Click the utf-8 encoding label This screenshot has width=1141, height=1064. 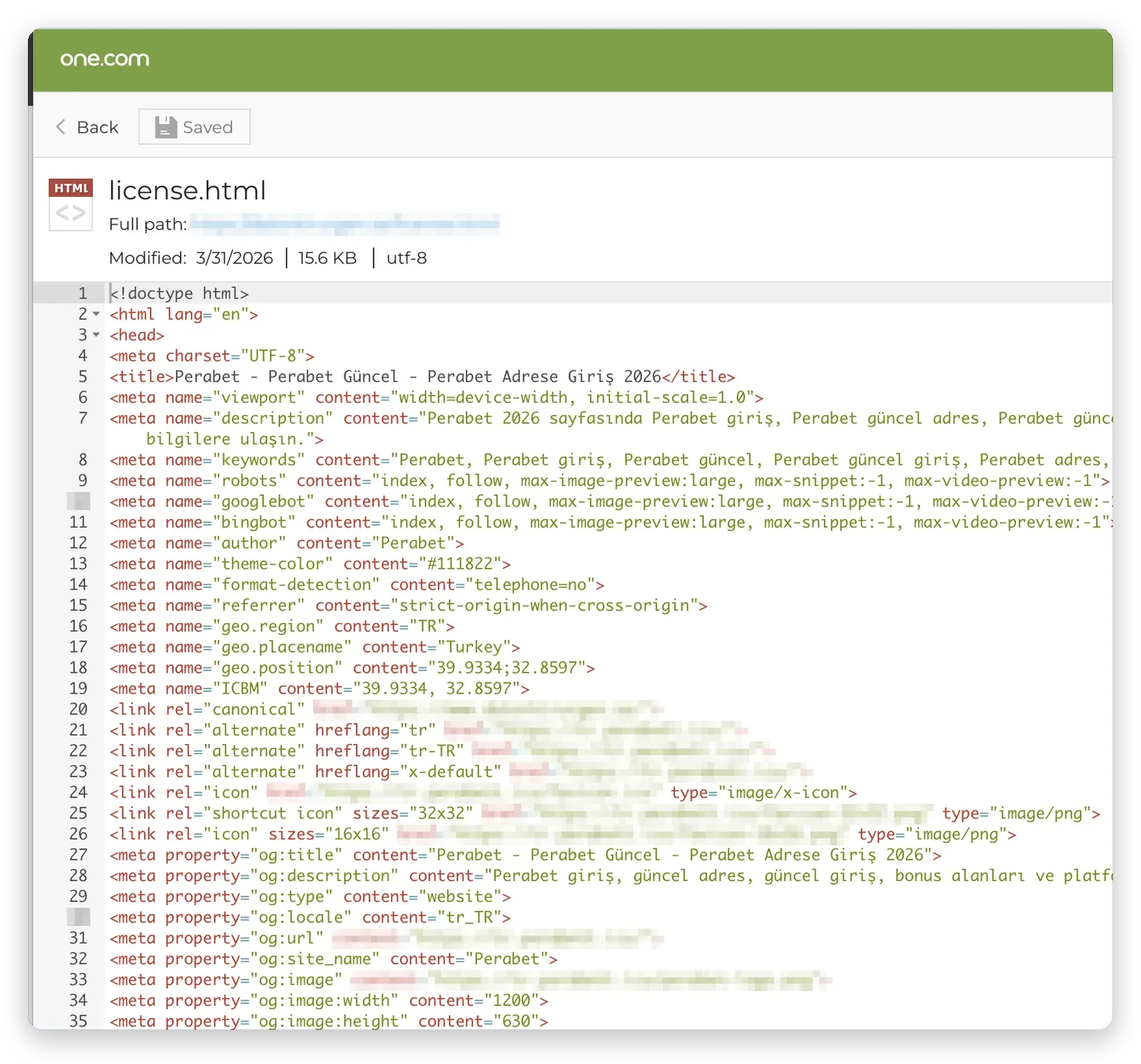coord(407,258)
